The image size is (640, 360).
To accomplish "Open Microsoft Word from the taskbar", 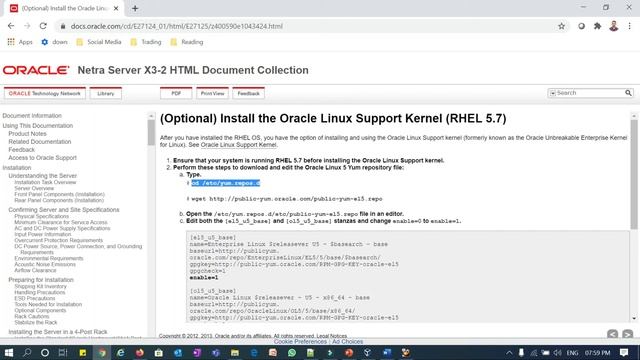I will [387, 352].
